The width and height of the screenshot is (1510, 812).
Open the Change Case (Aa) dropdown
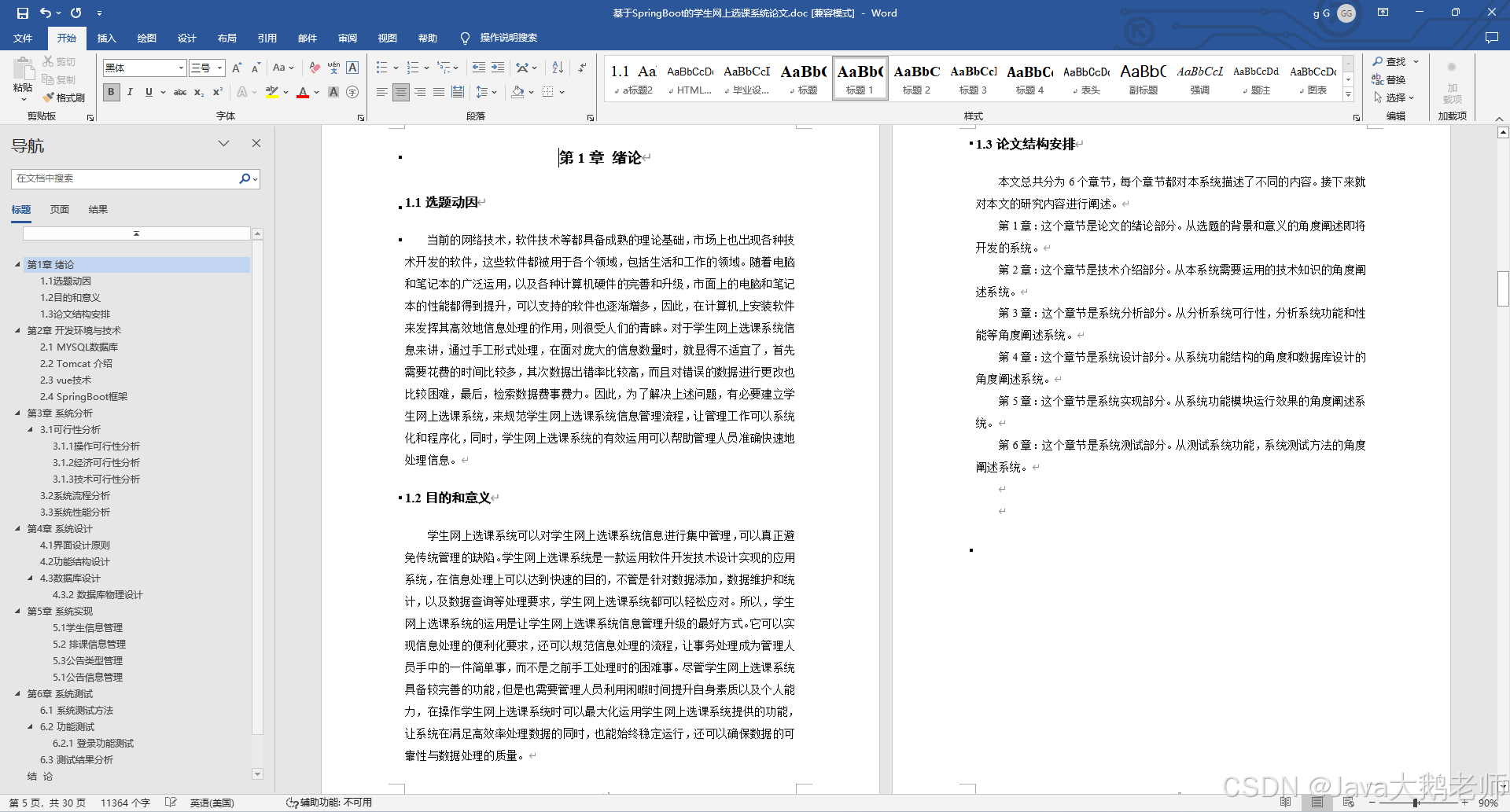(x=283, y=68)
